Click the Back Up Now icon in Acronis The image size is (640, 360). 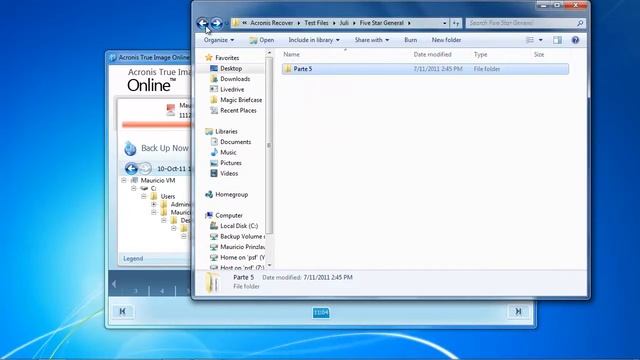[130, 149]
